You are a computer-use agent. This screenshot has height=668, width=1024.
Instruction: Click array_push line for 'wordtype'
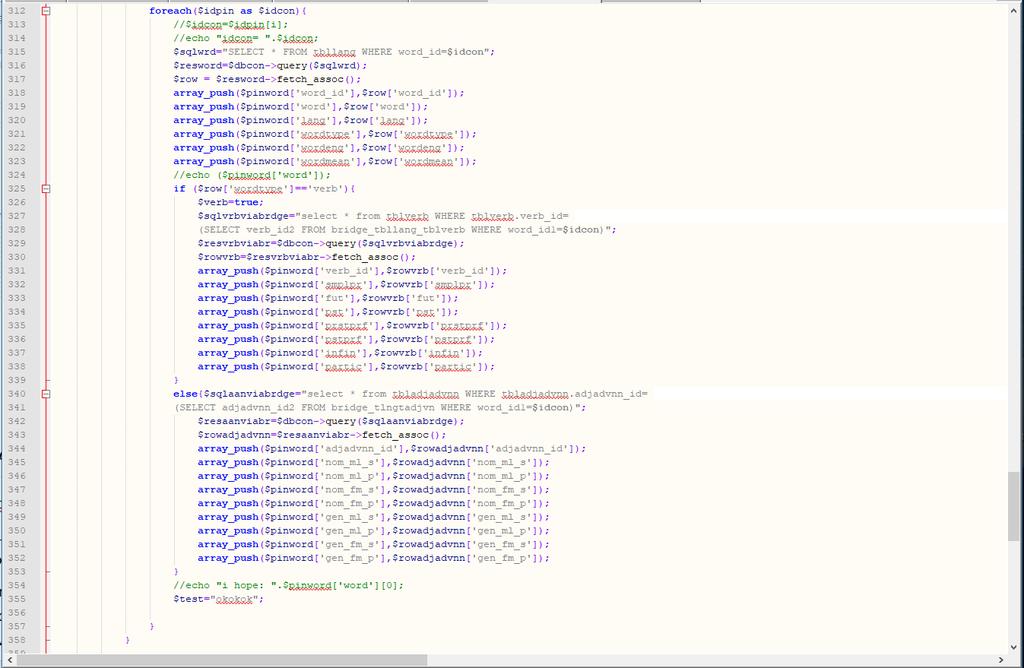[x=325, y=135]
